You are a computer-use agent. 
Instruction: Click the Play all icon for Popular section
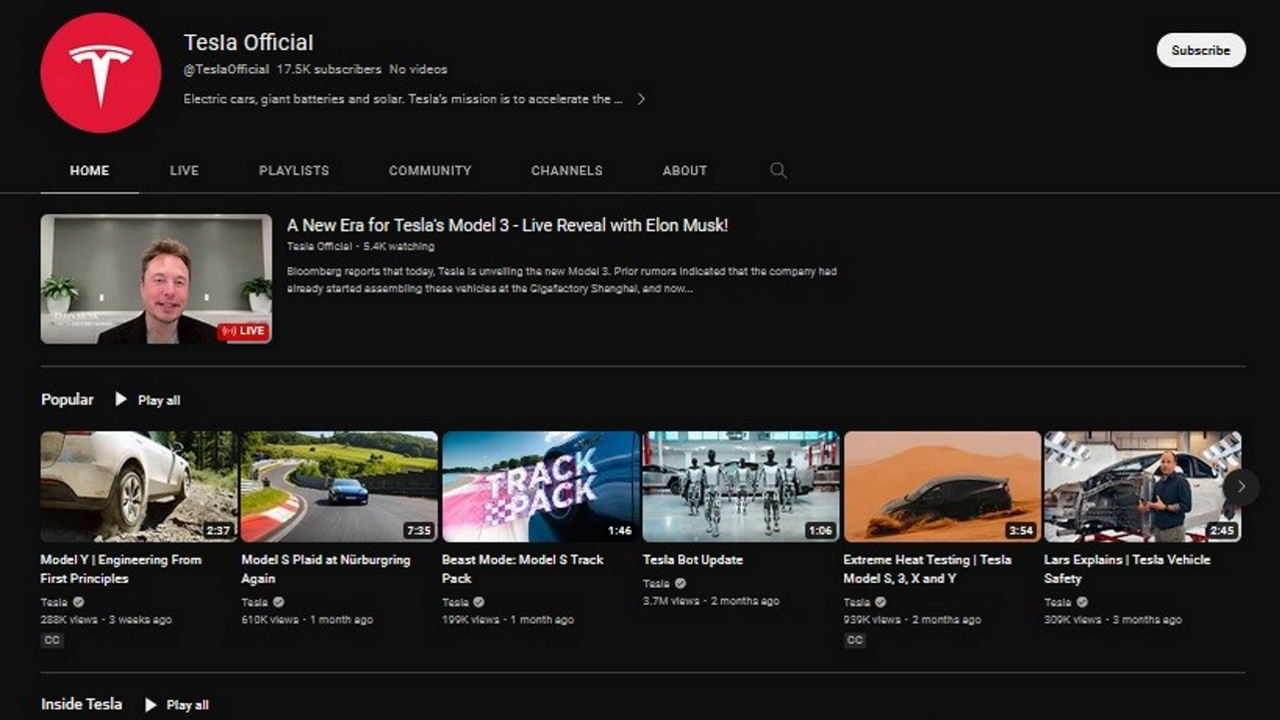point(120,400)
